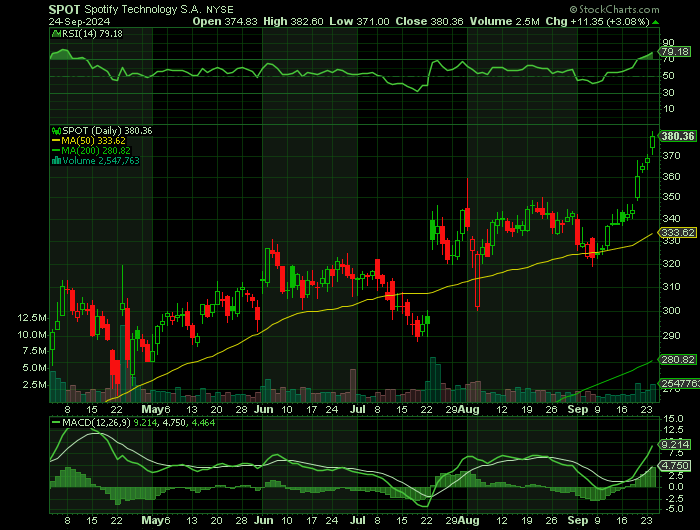Click the 15.0 label on the MACD axis
Image resolution: width=700 pixels, height=530 pixels.
coord(674,419)
